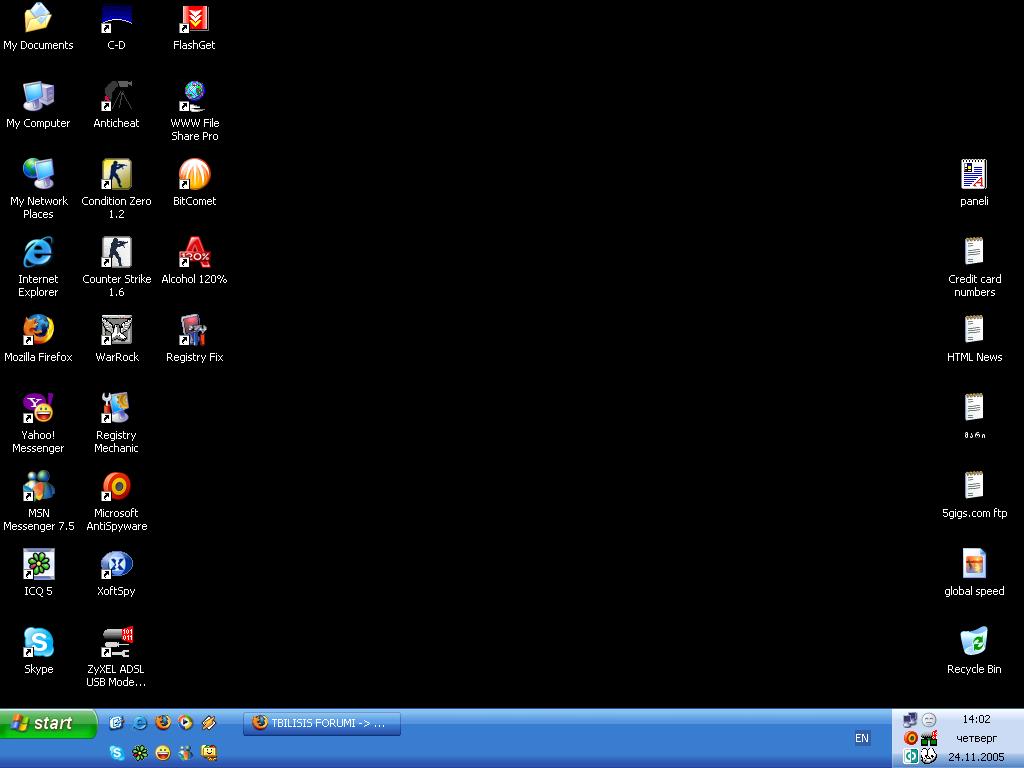Select the HTML News text file
1024x768 pixels.
click(974, 338)
